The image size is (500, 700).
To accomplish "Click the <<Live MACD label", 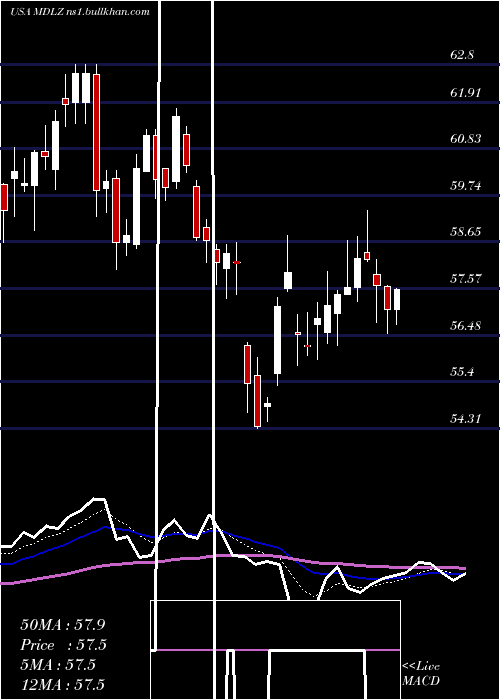I will (421, 673).
